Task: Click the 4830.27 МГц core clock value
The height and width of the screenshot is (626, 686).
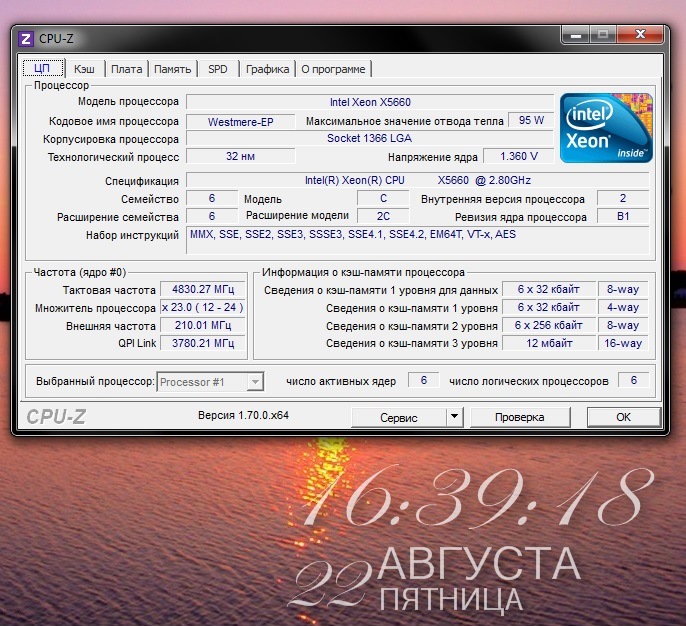Action: 203,289
